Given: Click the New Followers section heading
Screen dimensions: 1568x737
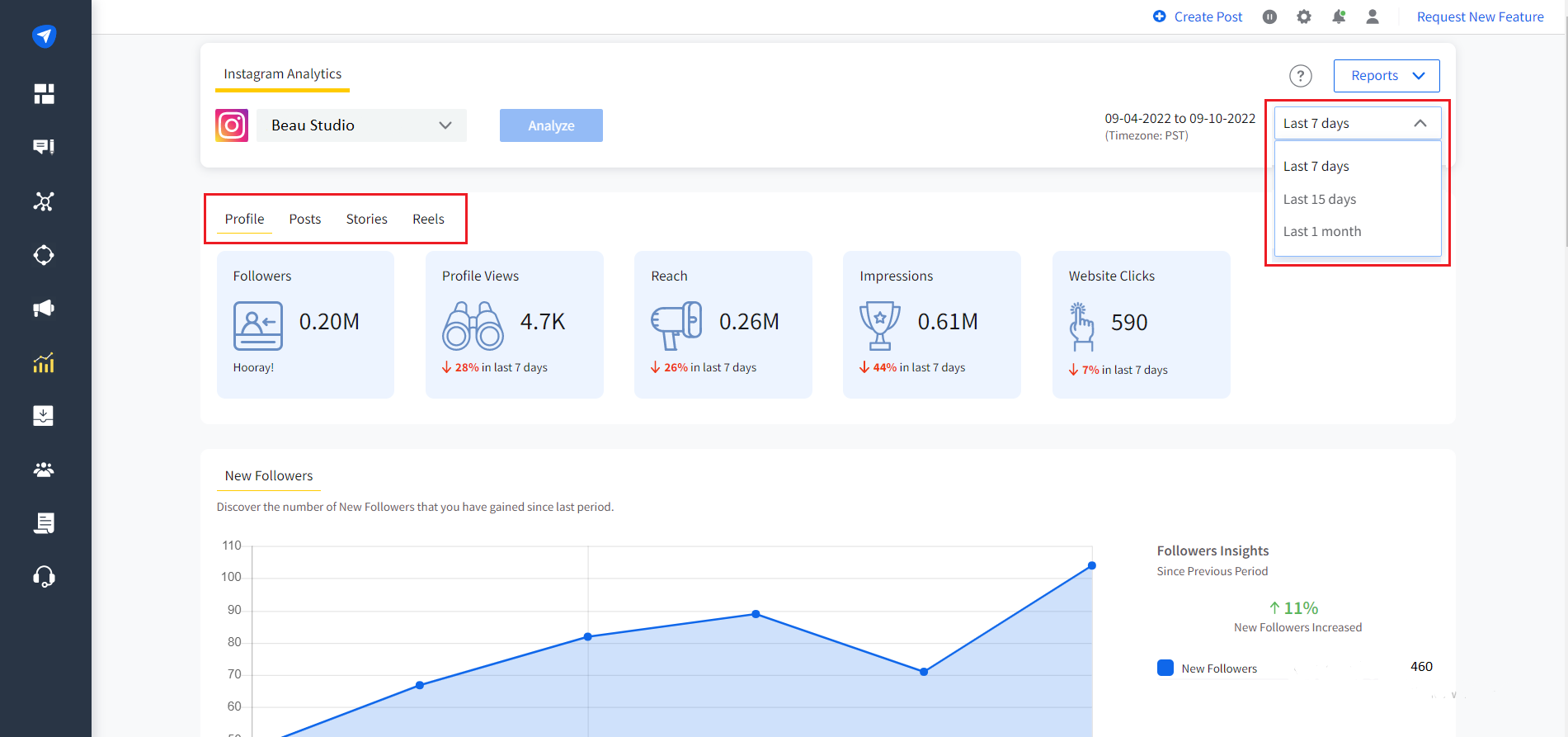Looking at the screenshot, I should pos(269,475).
